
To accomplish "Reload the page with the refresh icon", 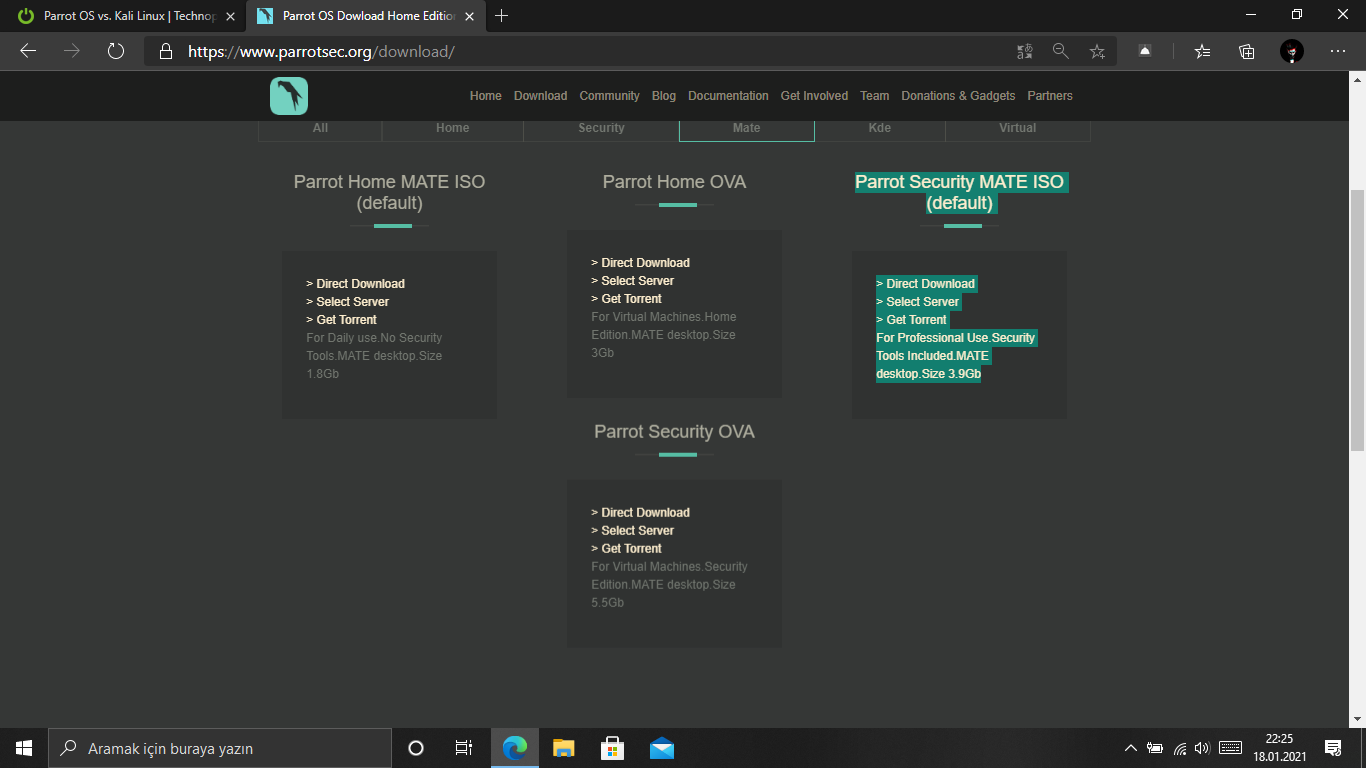I will click(x=116, y=51).
